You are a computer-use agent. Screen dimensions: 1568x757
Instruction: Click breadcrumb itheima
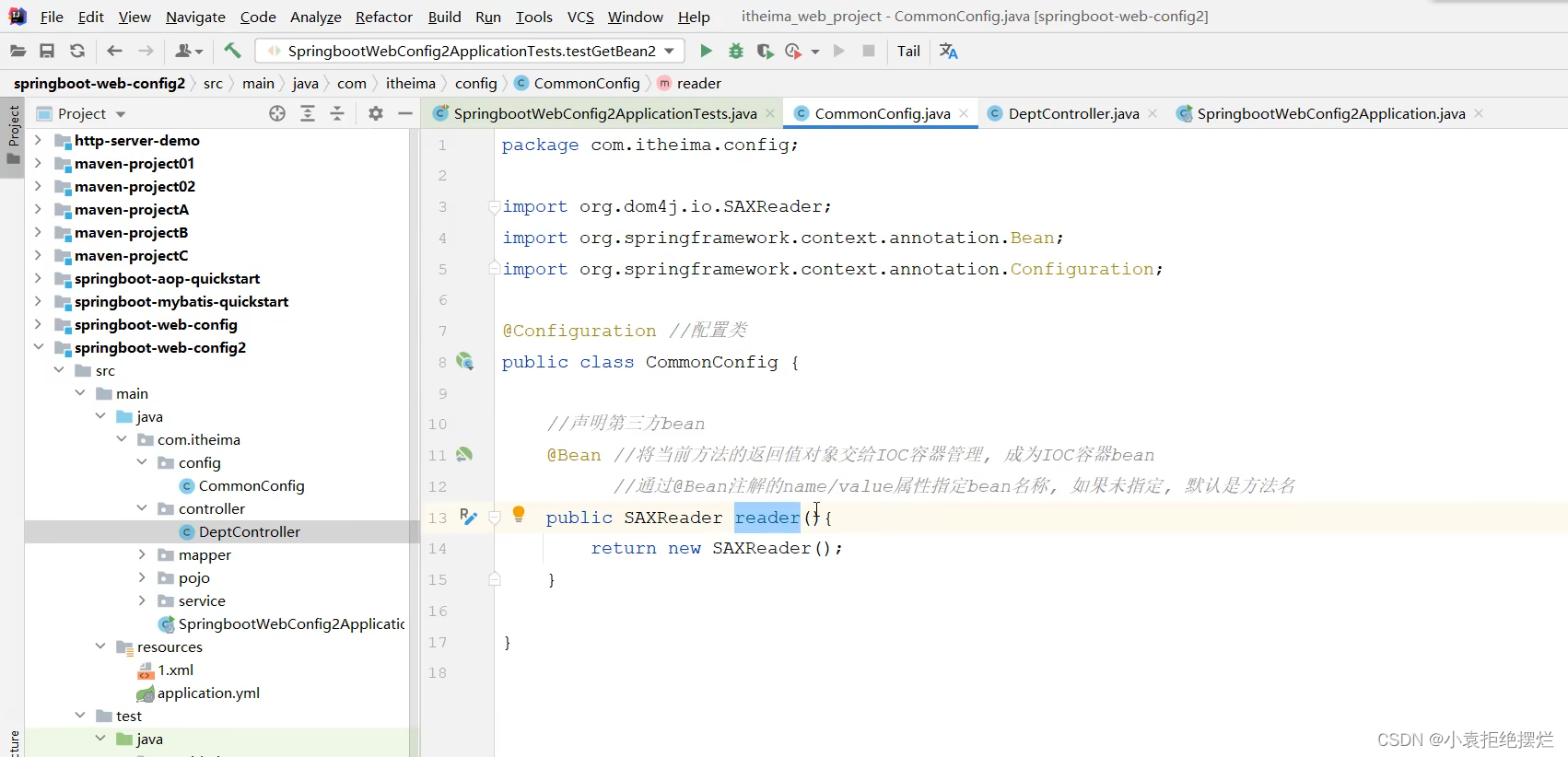tap(410, 83)
